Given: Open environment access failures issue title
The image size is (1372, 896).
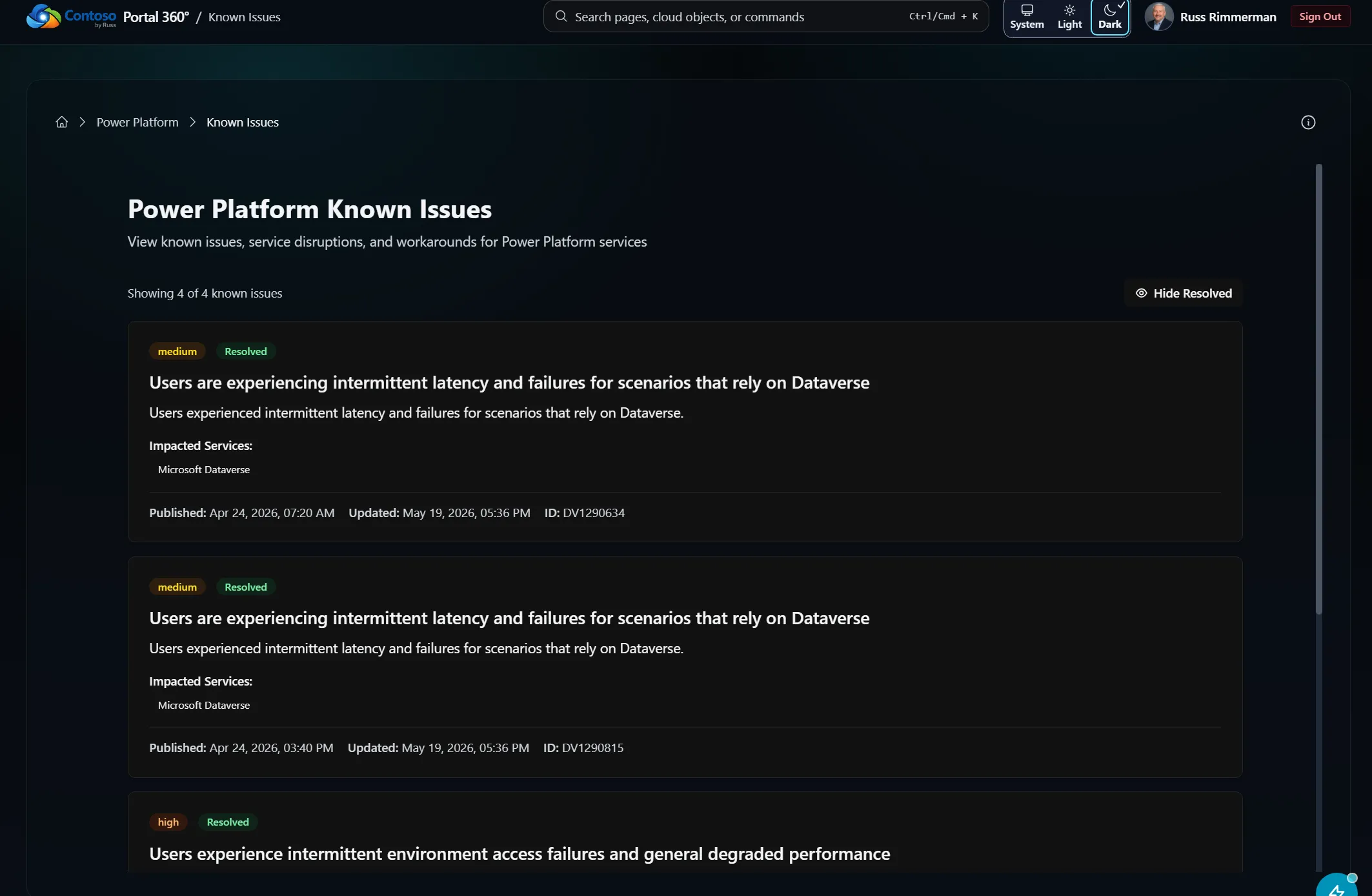Looking at the screenshot, I should click(520, 853).
